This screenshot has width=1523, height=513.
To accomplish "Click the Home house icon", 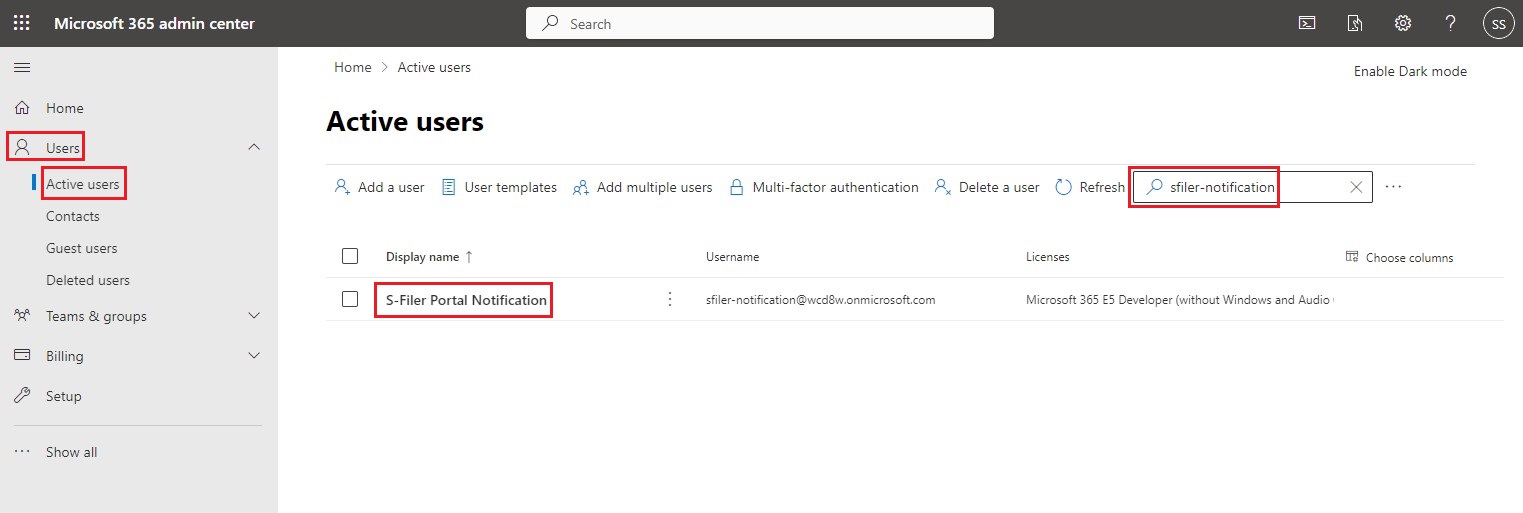I will (22, 108).
